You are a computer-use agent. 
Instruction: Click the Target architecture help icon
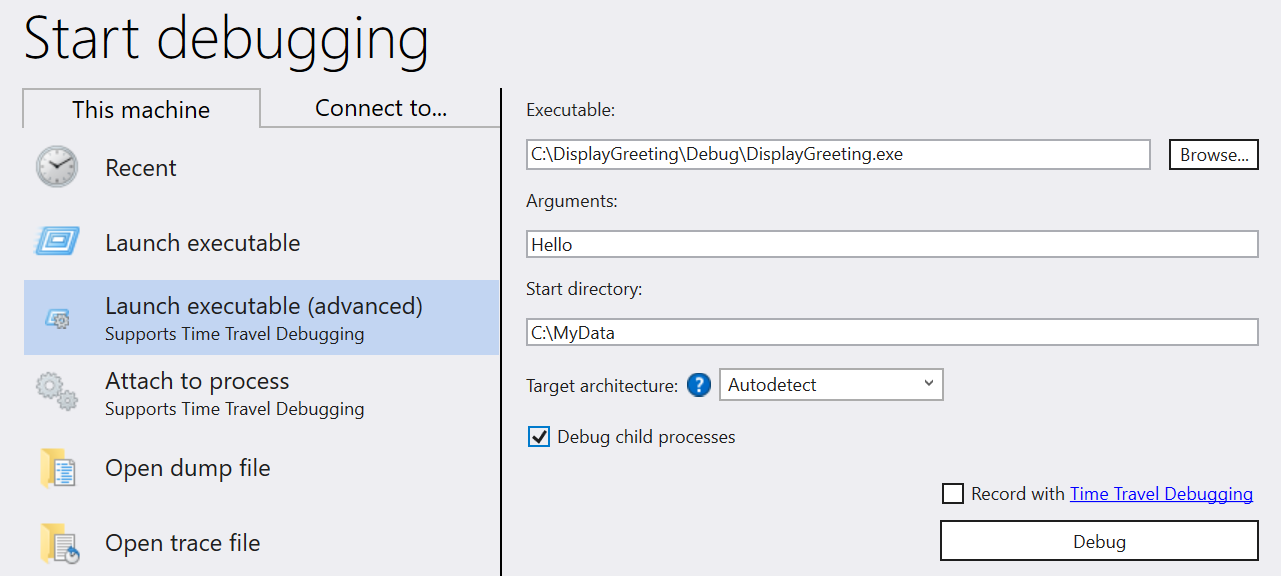click(697, 384)
